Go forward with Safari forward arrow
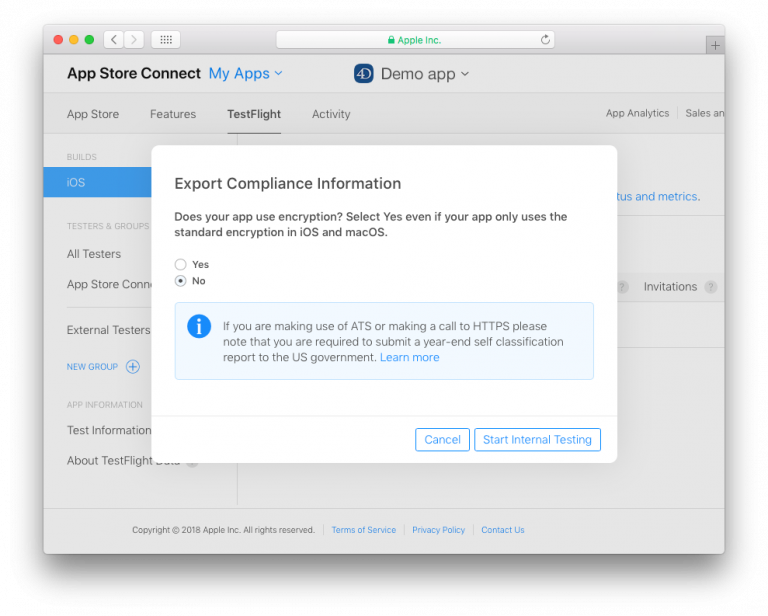This screenshot has height=616, width=768. [134, 40]
